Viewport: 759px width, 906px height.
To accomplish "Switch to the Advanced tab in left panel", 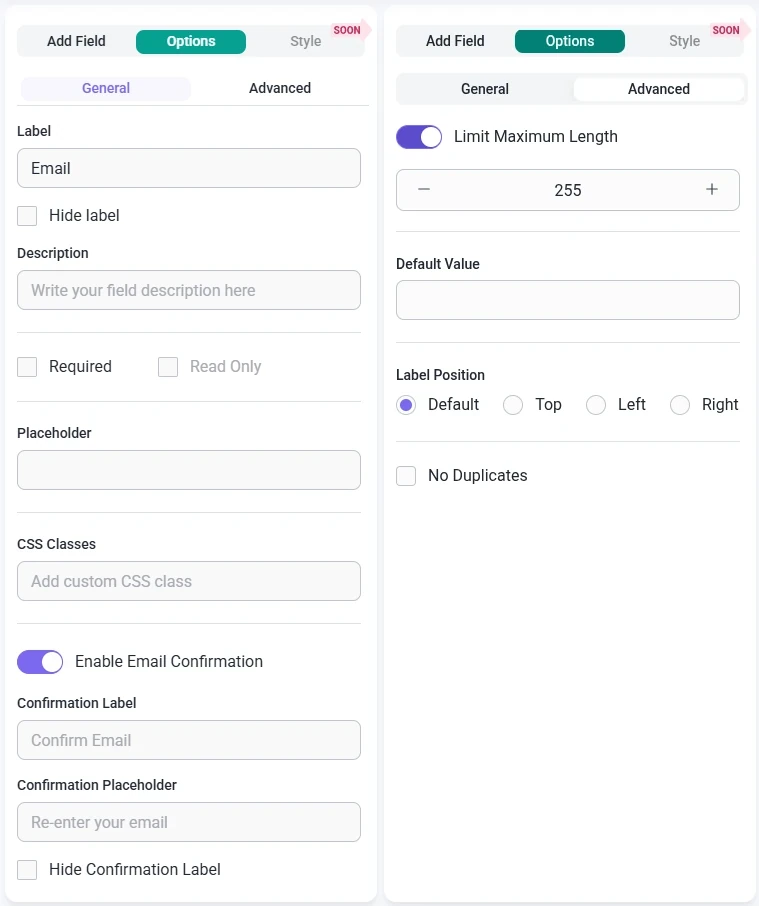I will point(279,88).
